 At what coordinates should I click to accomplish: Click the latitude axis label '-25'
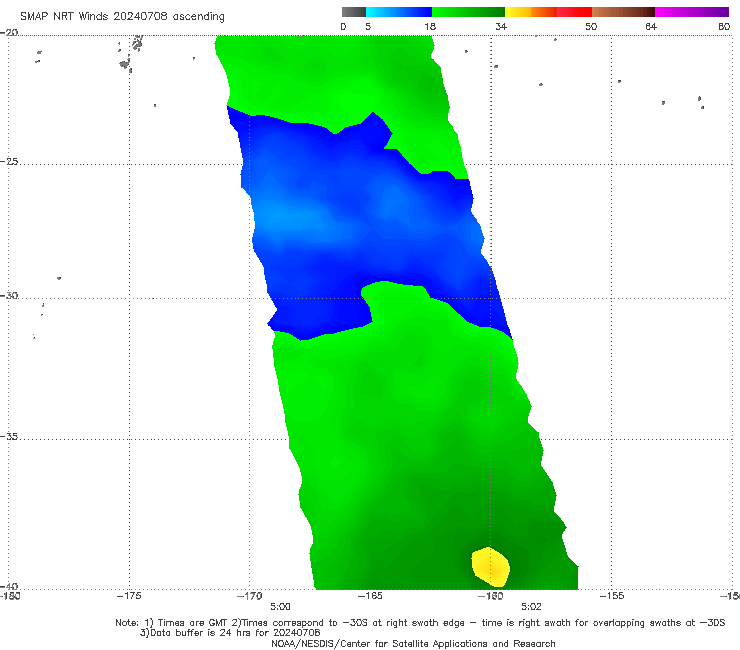9,161
